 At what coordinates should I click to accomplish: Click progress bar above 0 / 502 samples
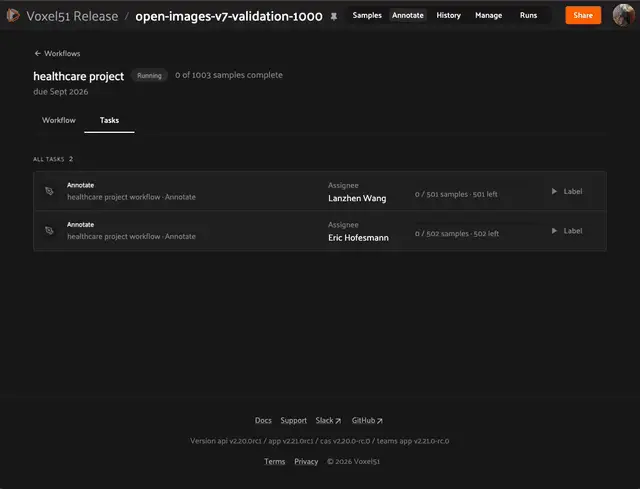click(476, 223)
